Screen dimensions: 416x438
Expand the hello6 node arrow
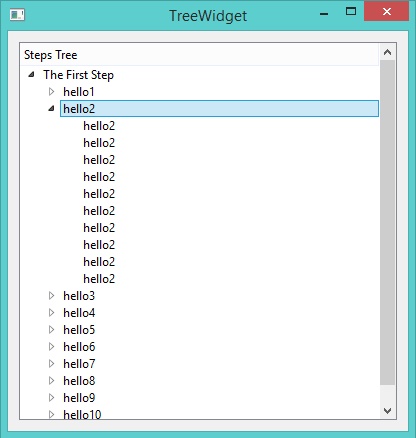[51, 347]
